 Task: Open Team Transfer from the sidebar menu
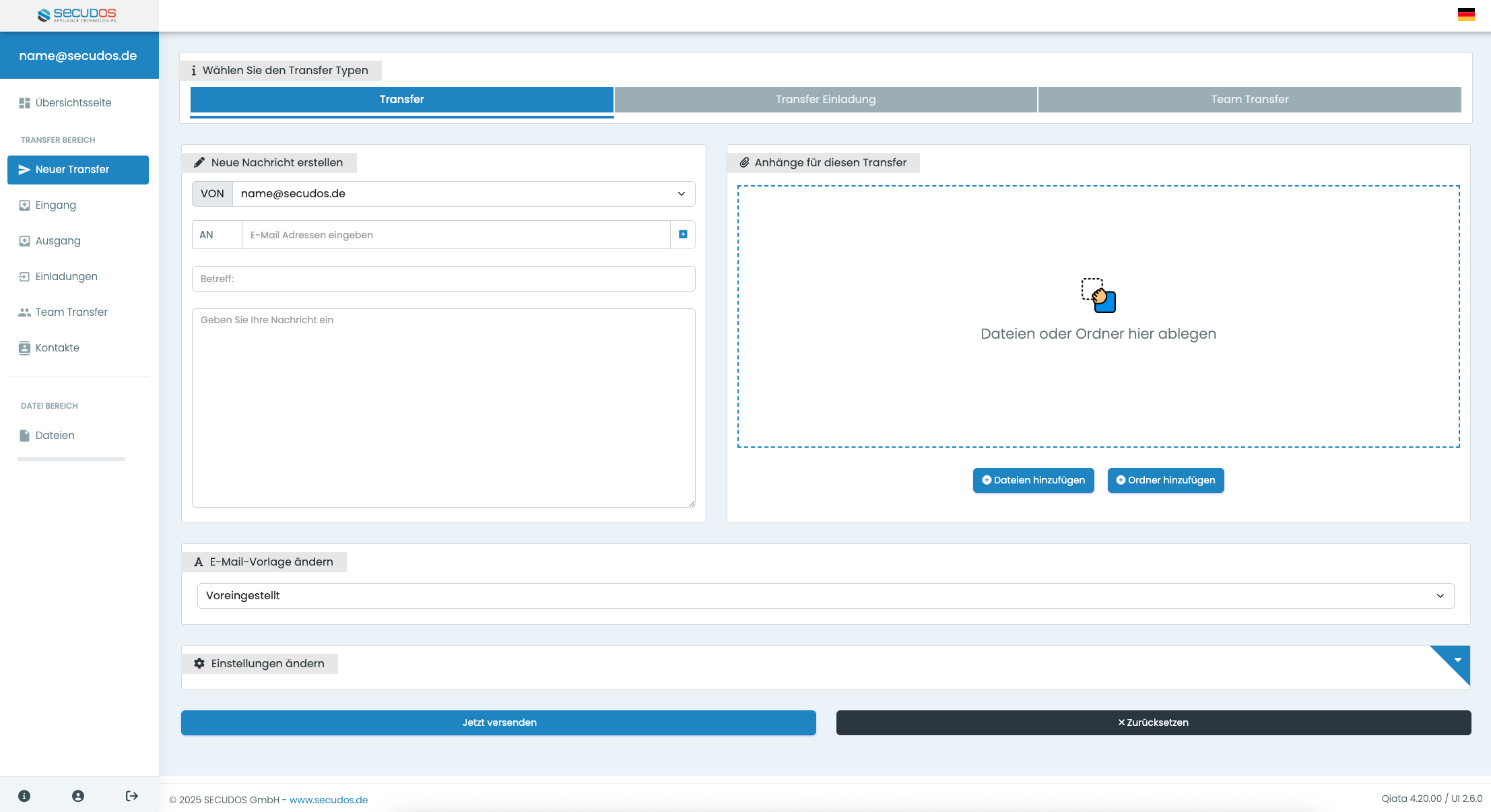(71, 312)
